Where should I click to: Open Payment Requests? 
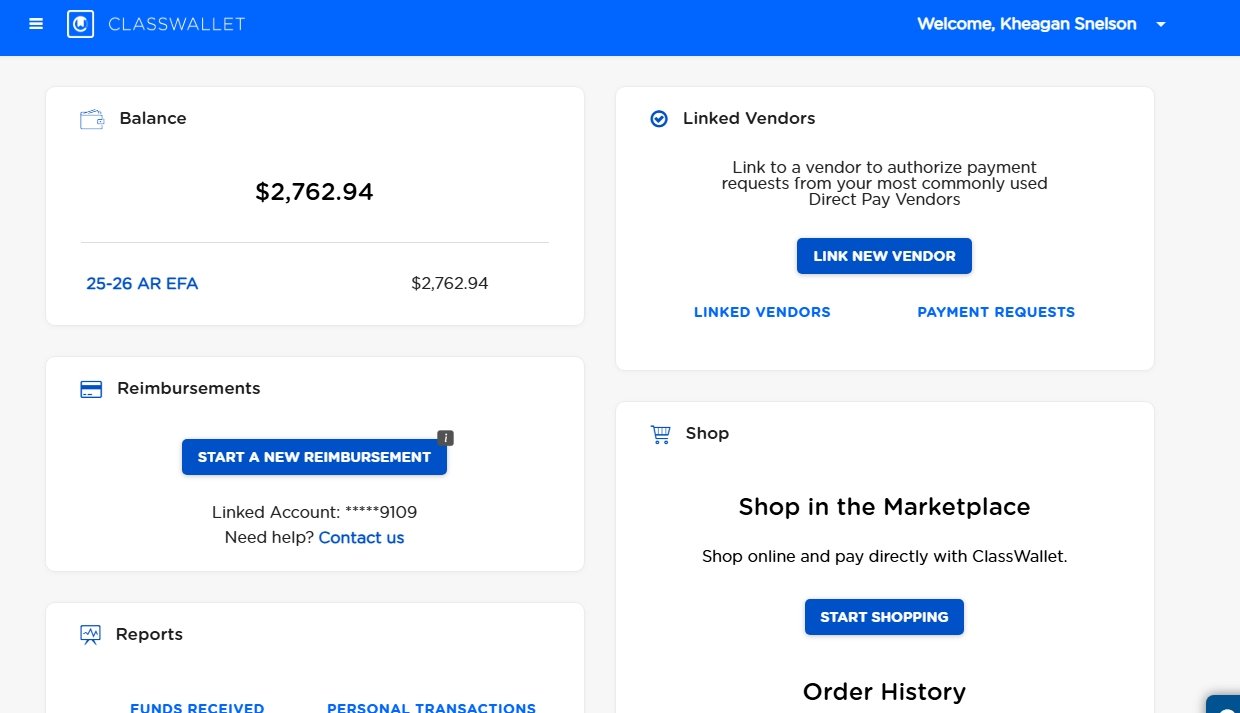pyautogui.click(x=996, y=312)
